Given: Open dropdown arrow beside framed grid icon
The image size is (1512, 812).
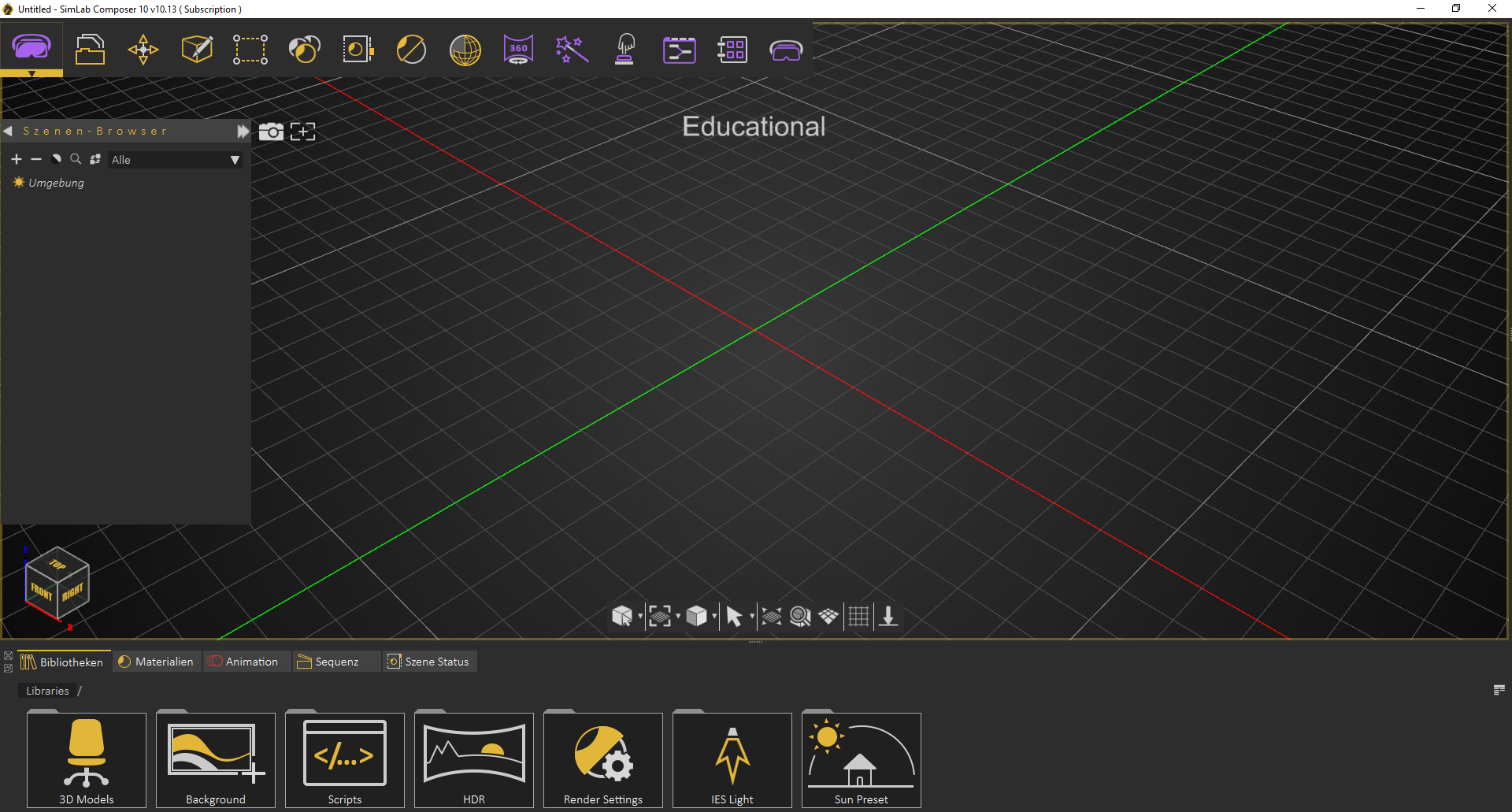Looking at the screenshot, I should tap(678, 616).
